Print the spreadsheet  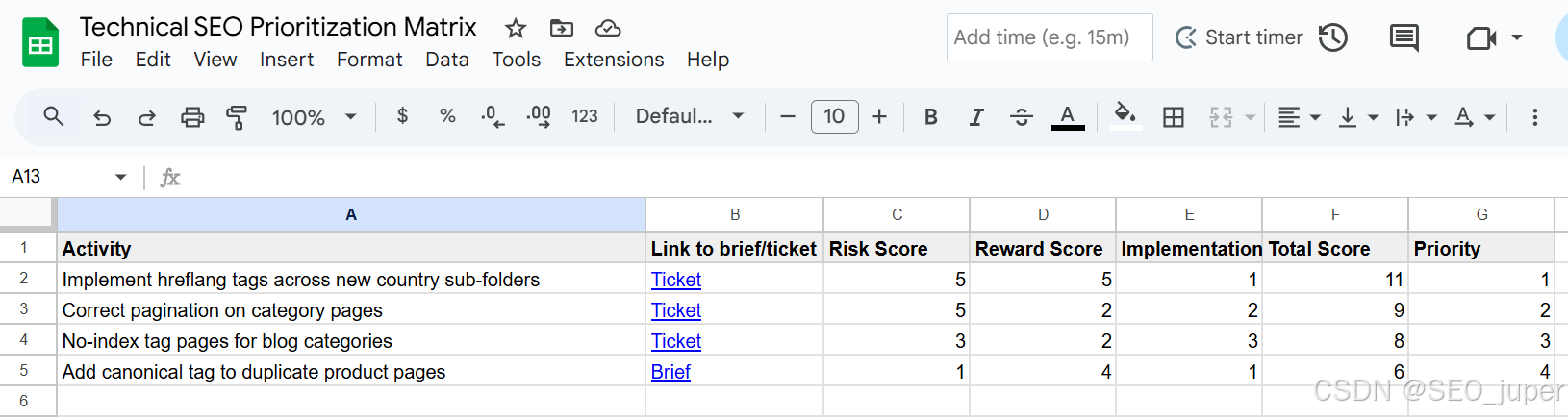[x=192, y=117]
